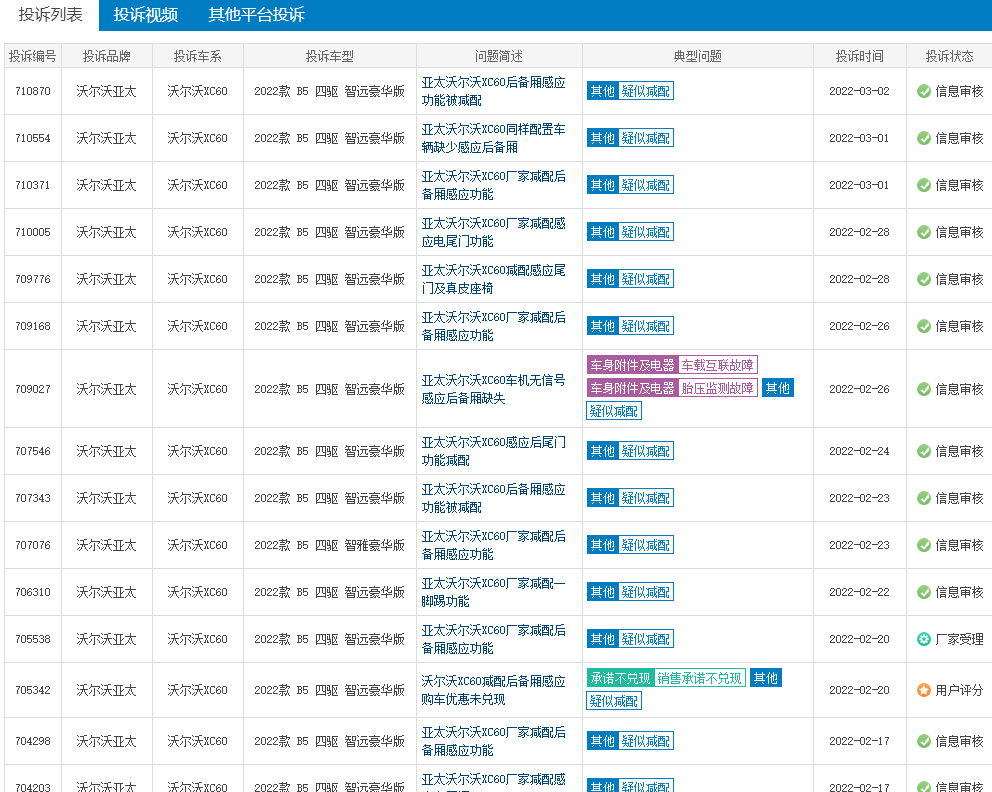
Task: Click the status check icon in row 704298
Action: 924,741
